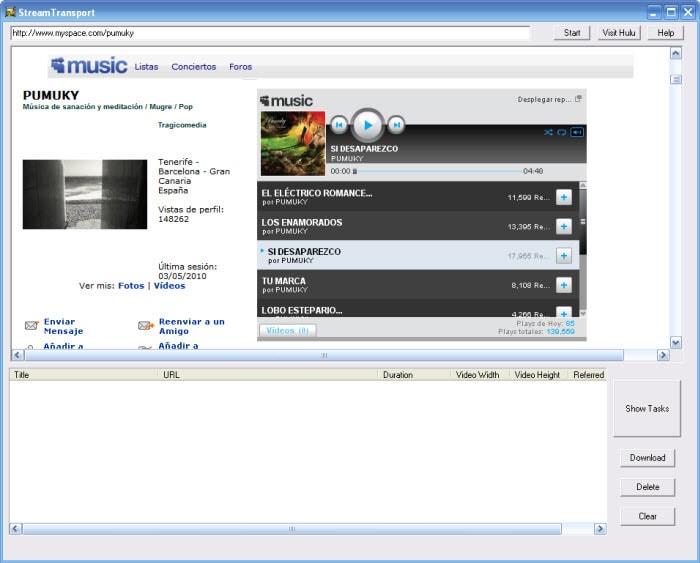The image size is (700, 563).
Task: Click the Download button
Action: 647,458
